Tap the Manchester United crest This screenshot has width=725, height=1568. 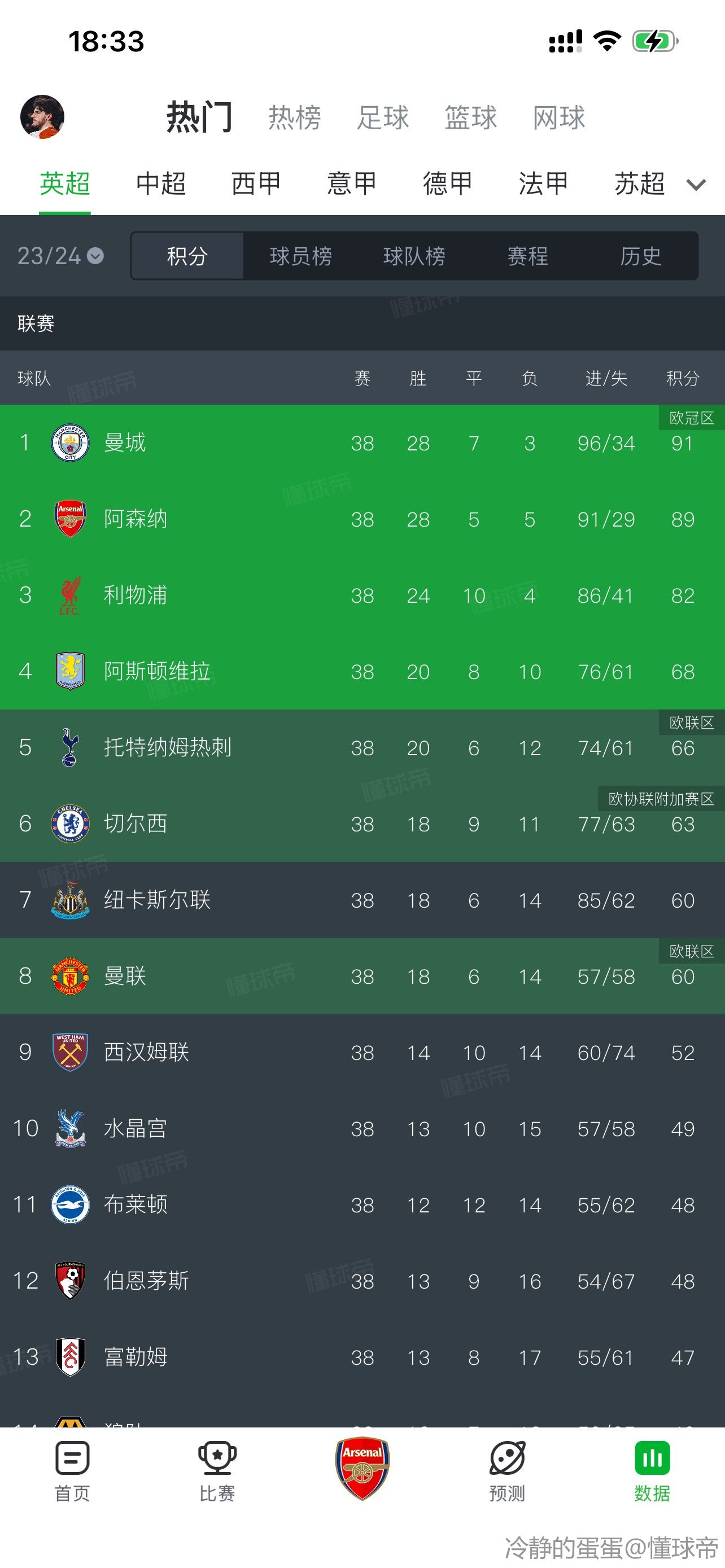pos(70,976)
